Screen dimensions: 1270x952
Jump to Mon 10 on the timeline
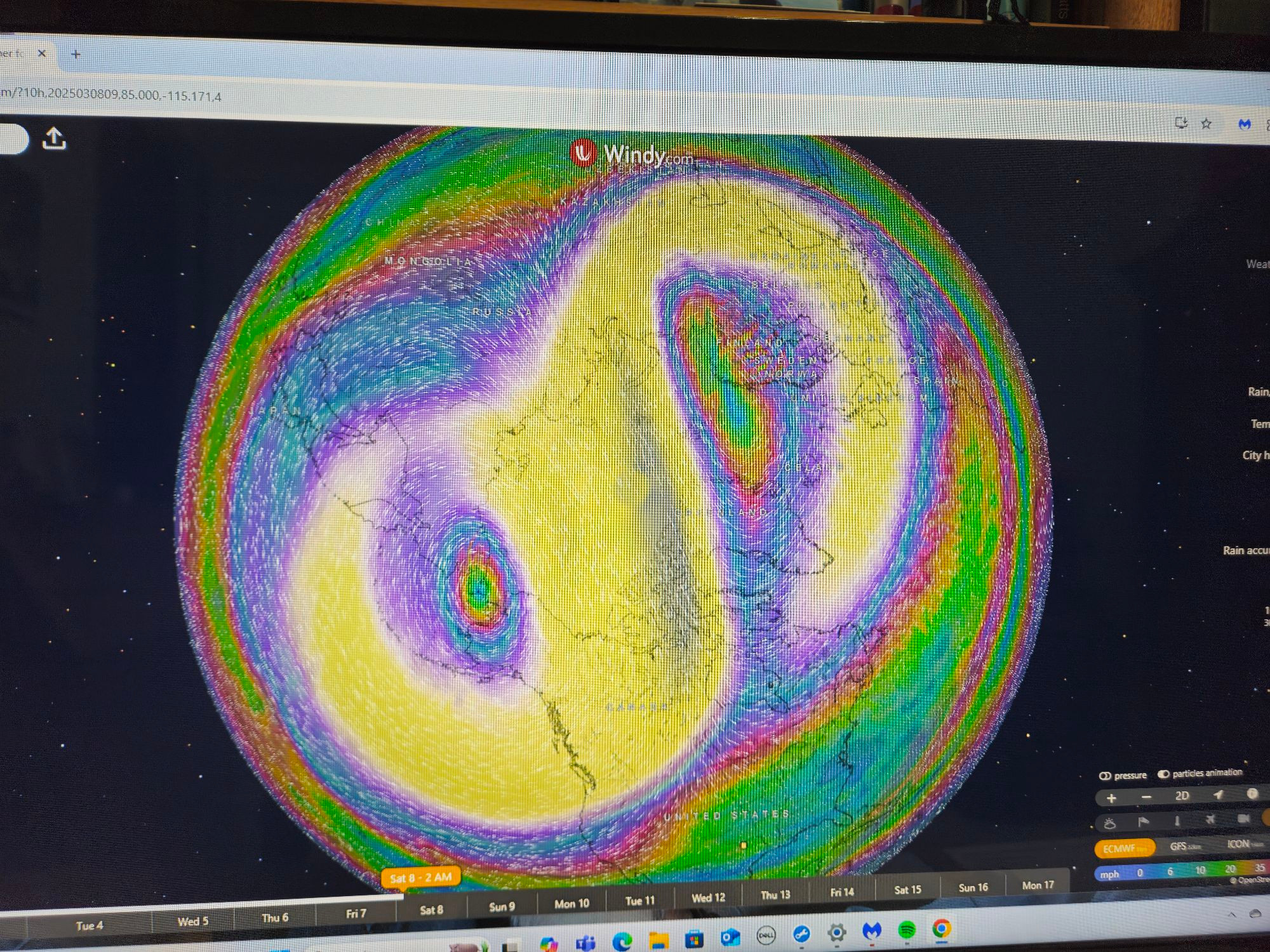click(x=571, y=904)
